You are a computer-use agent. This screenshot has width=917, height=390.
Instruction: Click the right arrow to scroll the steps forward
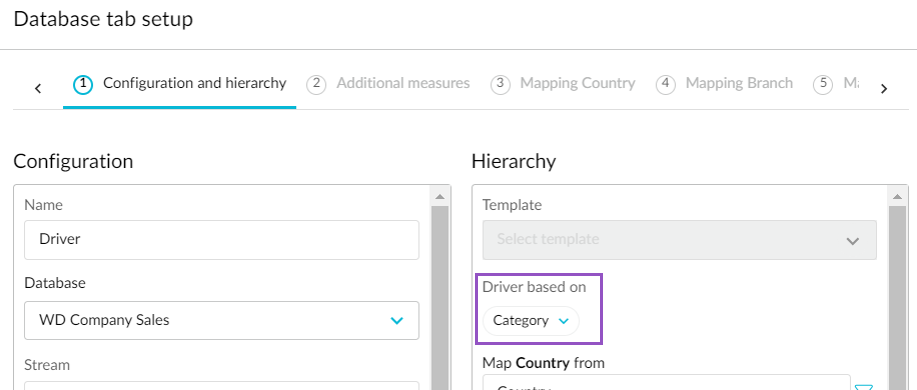pyautogui.click(x=884, y=88)
